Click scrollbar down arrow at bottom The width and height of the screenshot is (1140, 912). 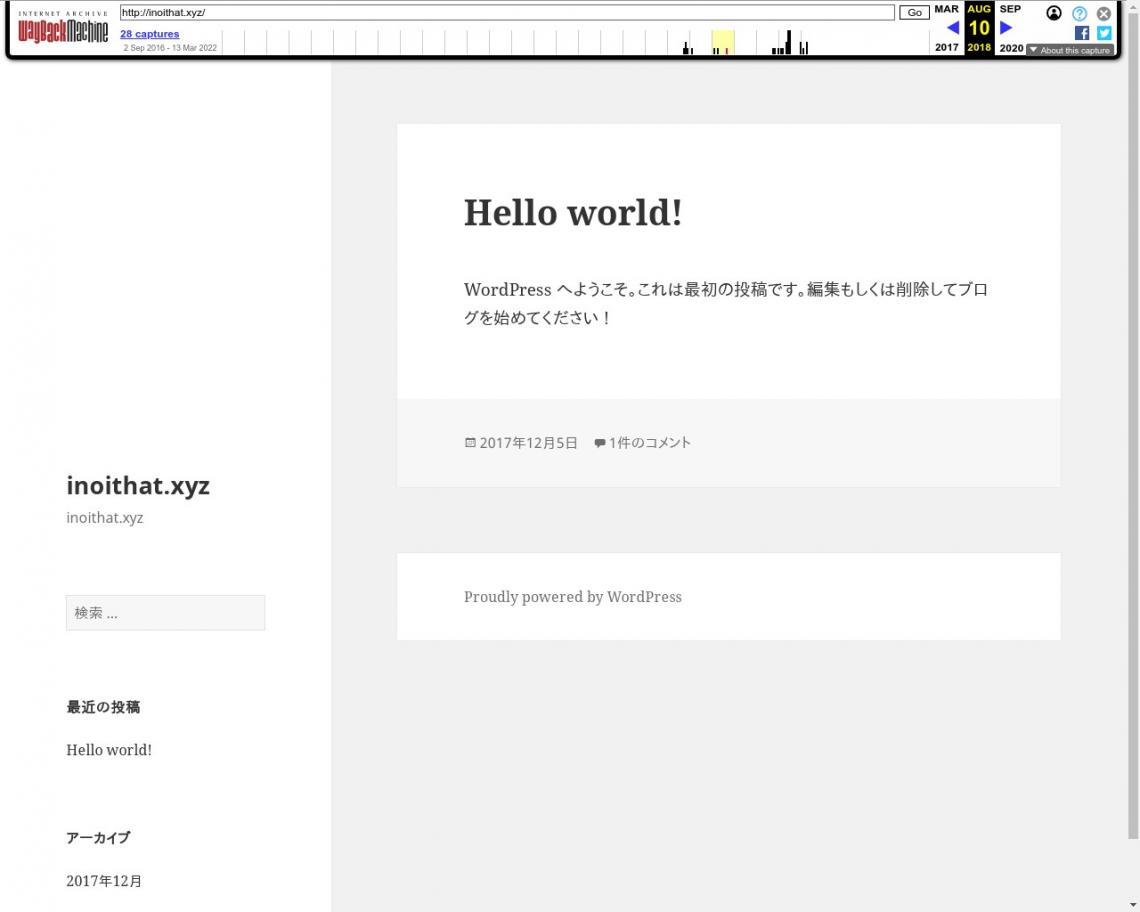(1133, 905)
